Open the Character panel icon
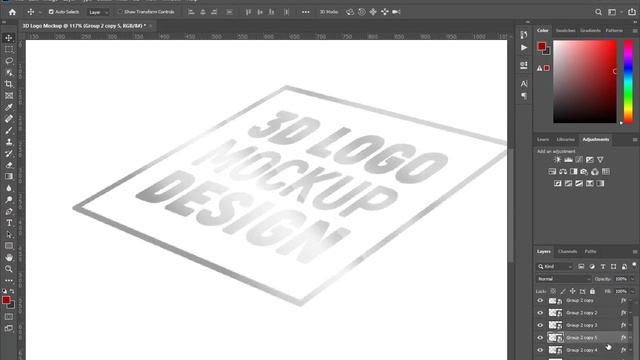The height and width of the screenshot is (360, 640). coord(524,83)
